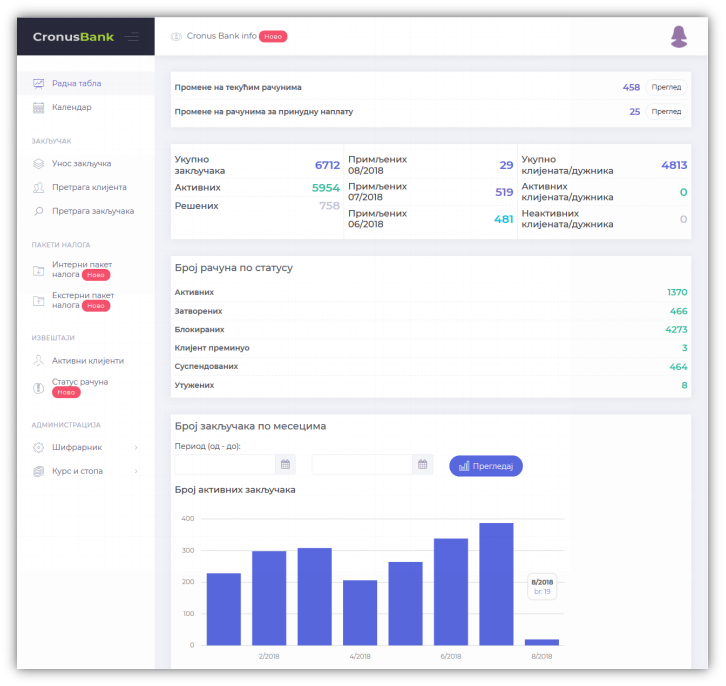Expand the Шифрарник submenu
The width and height of the screenshot is (726, 686).
tap(136, 447)
